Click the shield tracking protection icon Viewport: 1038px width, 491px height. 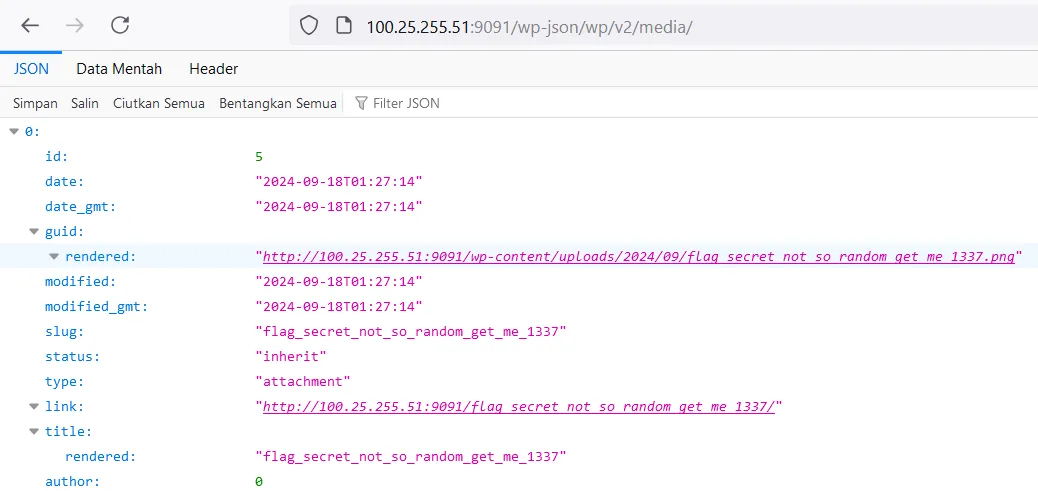309,27
